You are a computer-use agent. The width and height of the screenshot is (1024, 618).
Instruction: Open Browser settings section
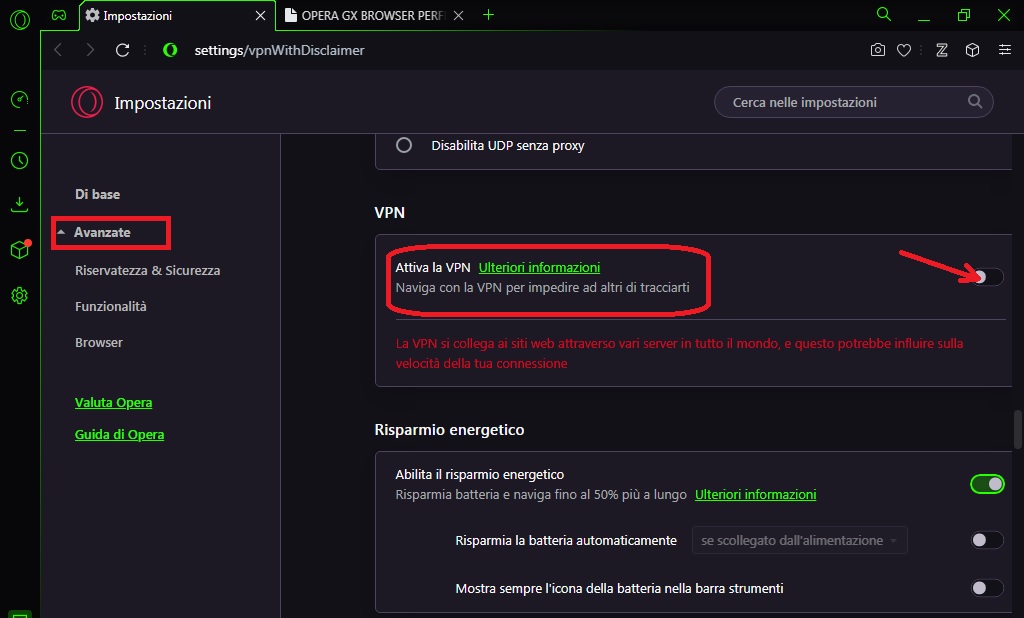point(99,342)
